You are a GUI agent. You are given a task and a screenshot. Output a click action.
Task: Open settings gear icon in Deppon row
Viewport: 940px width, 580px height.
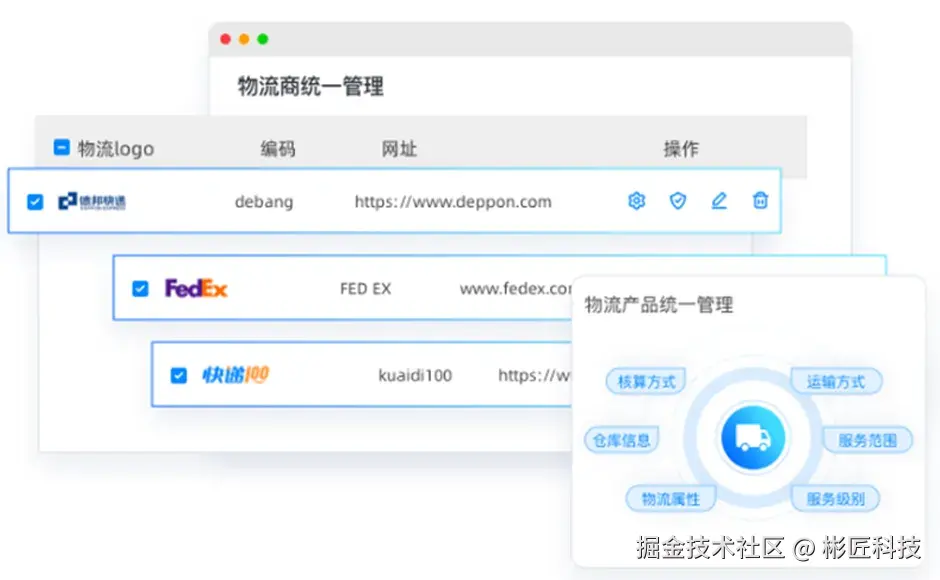coord(636,200)
